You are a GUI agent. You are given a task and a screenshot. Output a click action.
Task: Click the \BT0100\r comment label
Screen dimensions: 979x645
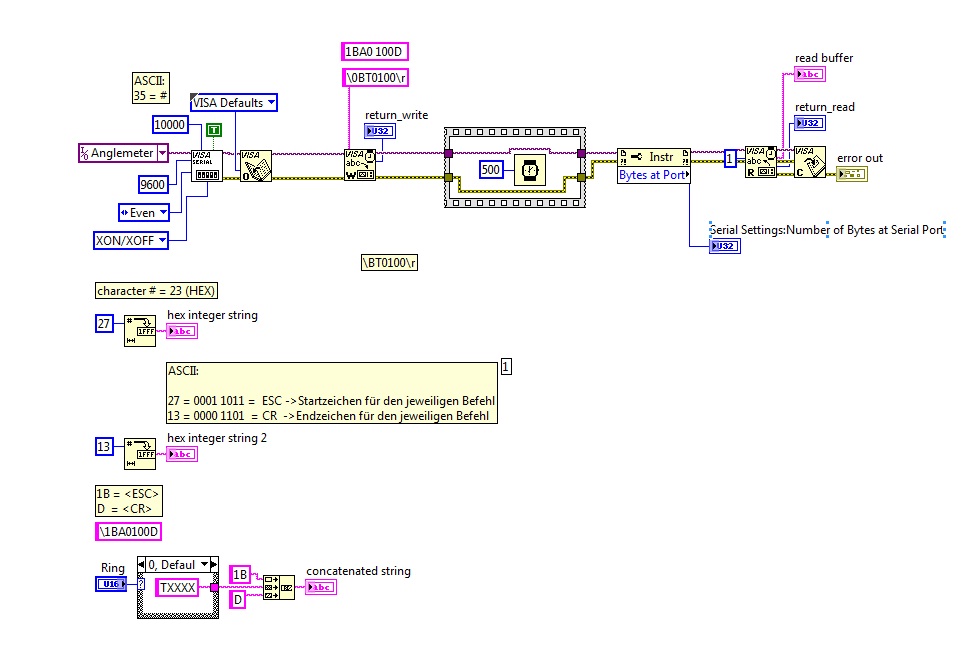pos(390,262)
